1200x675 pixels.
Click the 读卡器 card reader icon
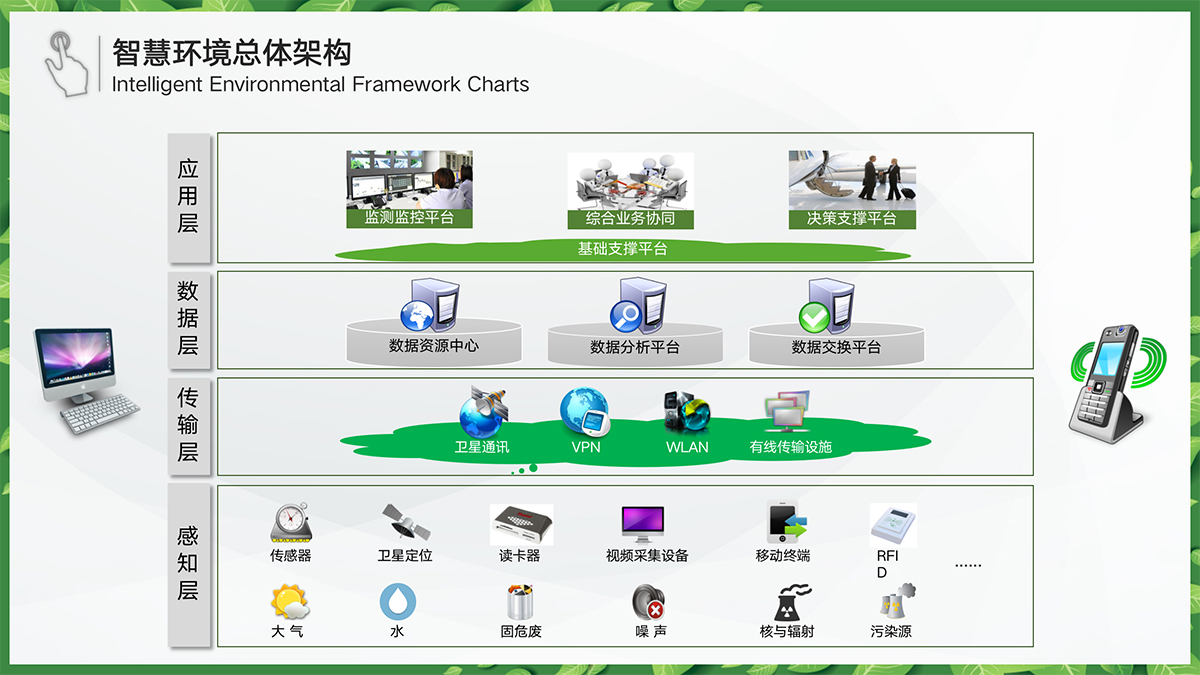[x=521, y=524]
